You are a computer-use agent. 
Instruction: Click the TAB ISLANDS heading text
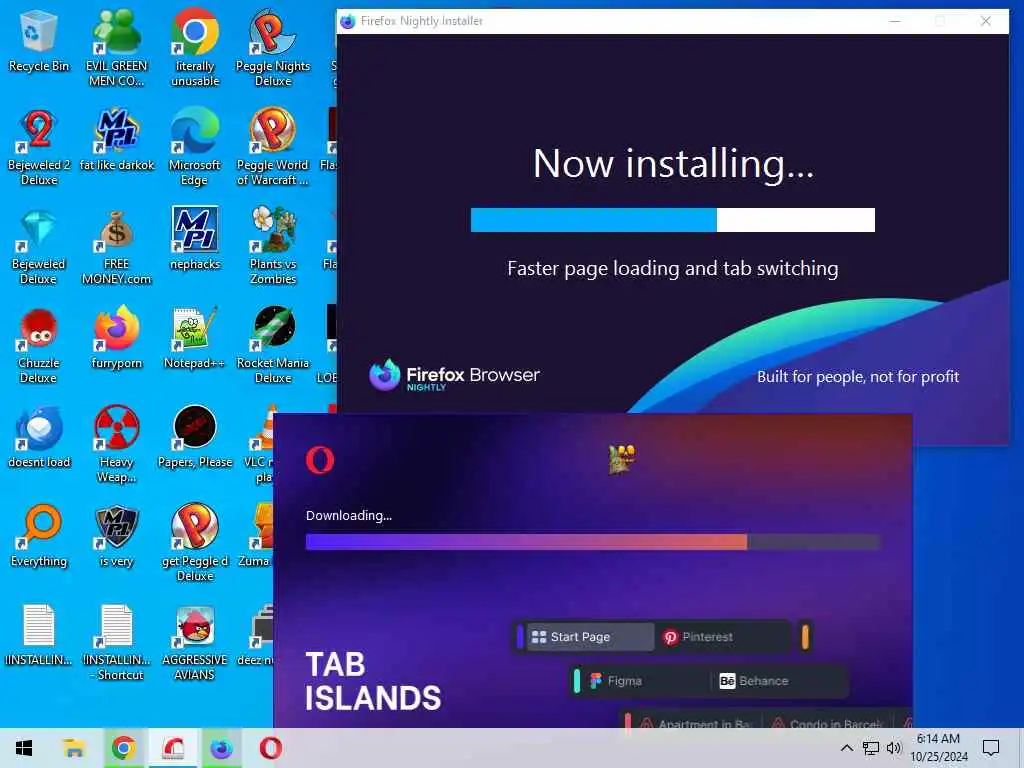pos(373,681)
